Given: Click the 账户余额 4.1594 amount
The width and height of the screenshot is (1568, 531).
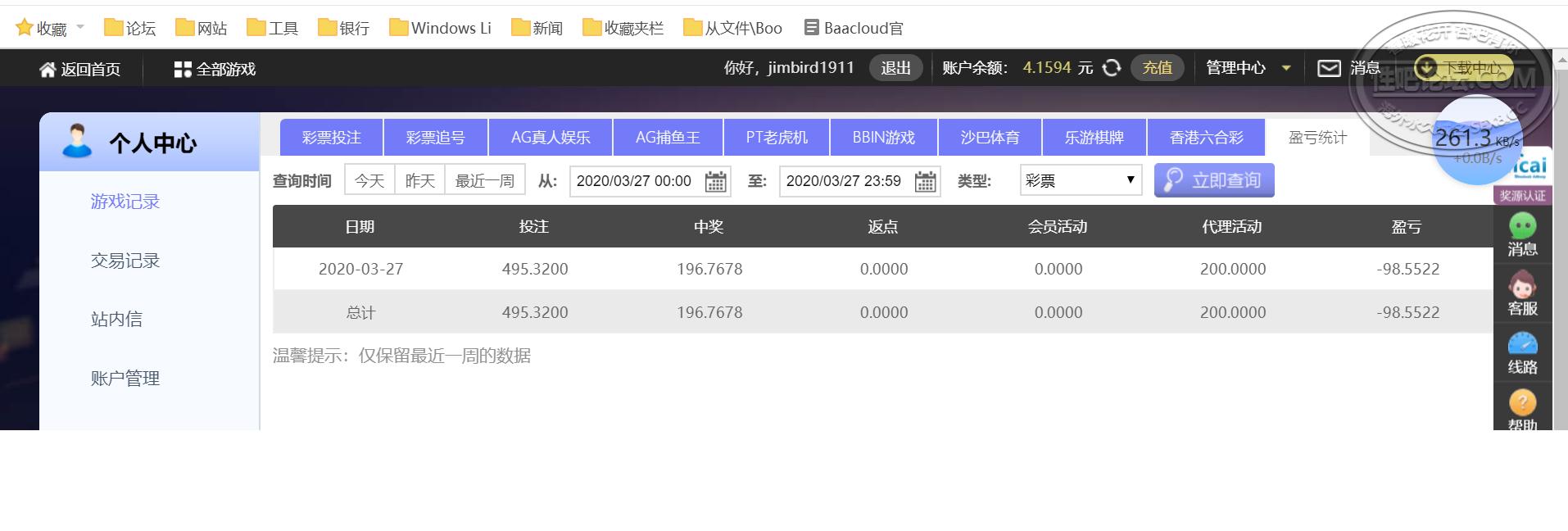Looking at the screenshot, I should click(1046, 68).
